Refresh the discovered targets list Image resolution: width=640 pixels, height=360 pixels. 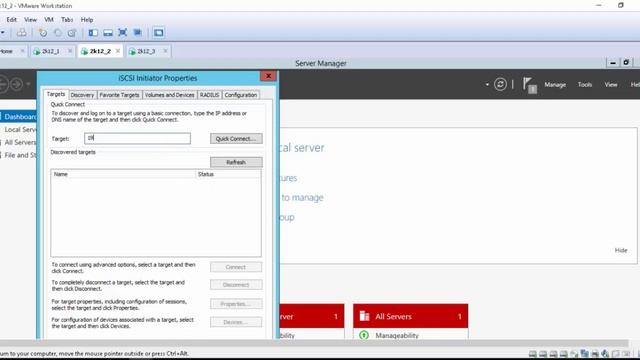[x=236, y=162]
